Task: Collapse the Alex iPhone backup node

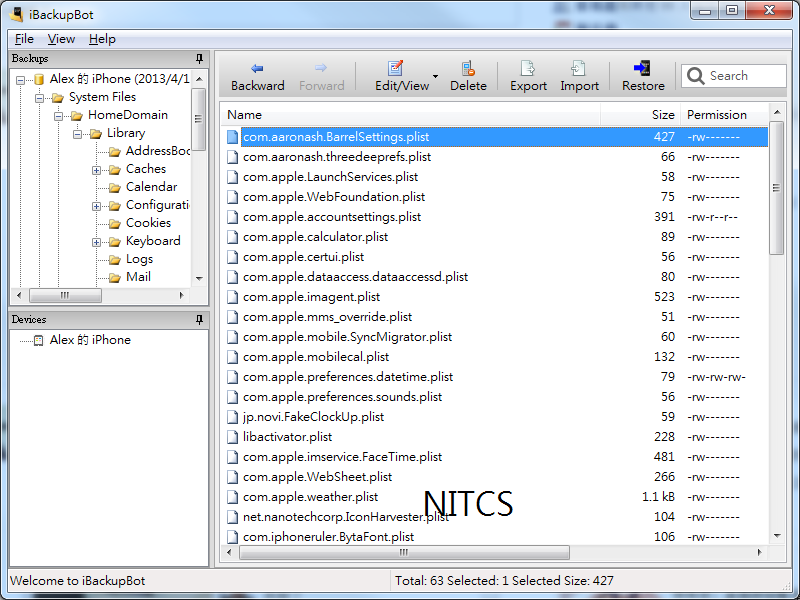Action: click(x=20, y=80)
